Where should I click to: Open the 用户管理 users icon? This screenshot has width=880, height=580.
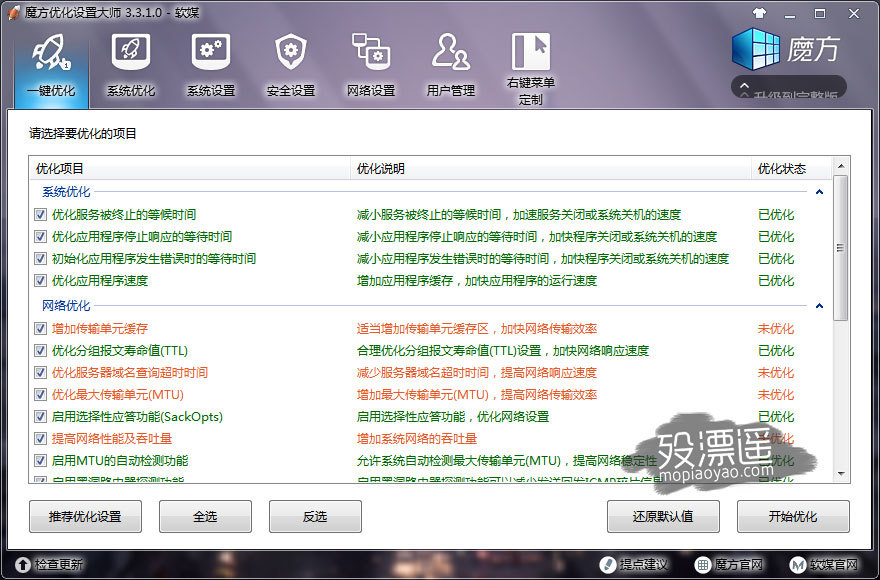[451, 52]
